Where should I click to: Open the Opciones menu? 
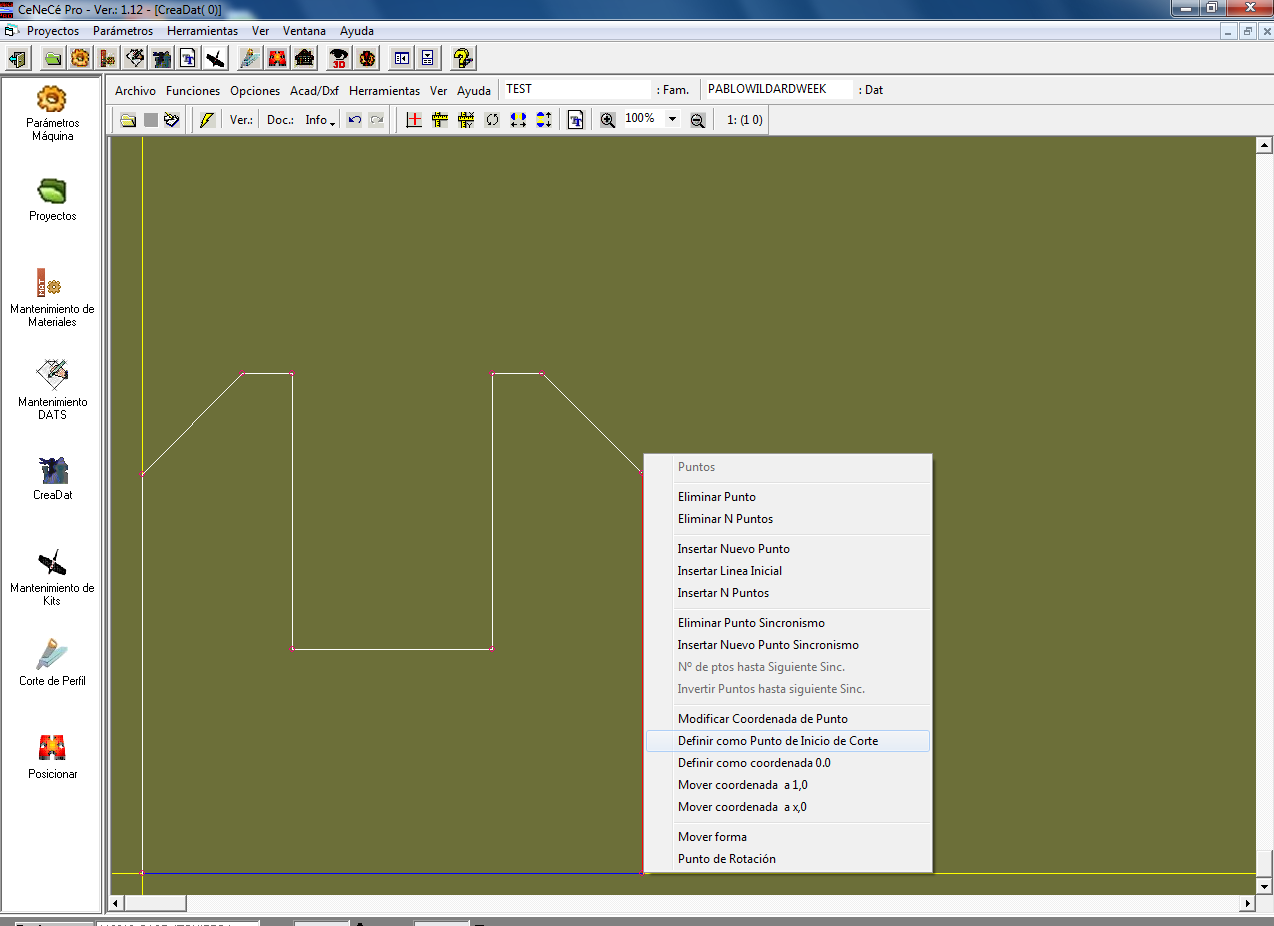point(255,90)
